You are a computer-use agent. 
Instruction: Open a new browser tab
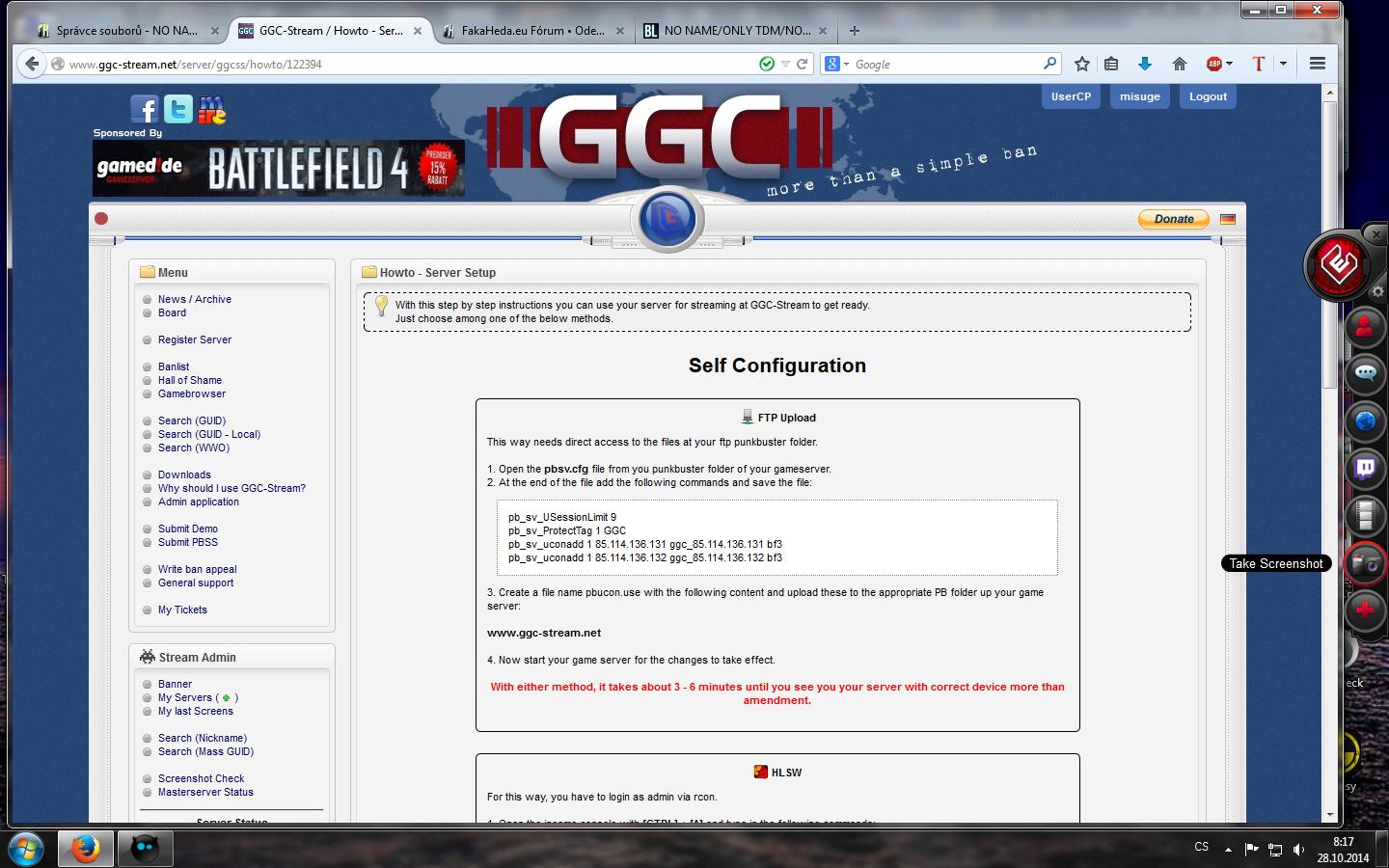[854, 31]
